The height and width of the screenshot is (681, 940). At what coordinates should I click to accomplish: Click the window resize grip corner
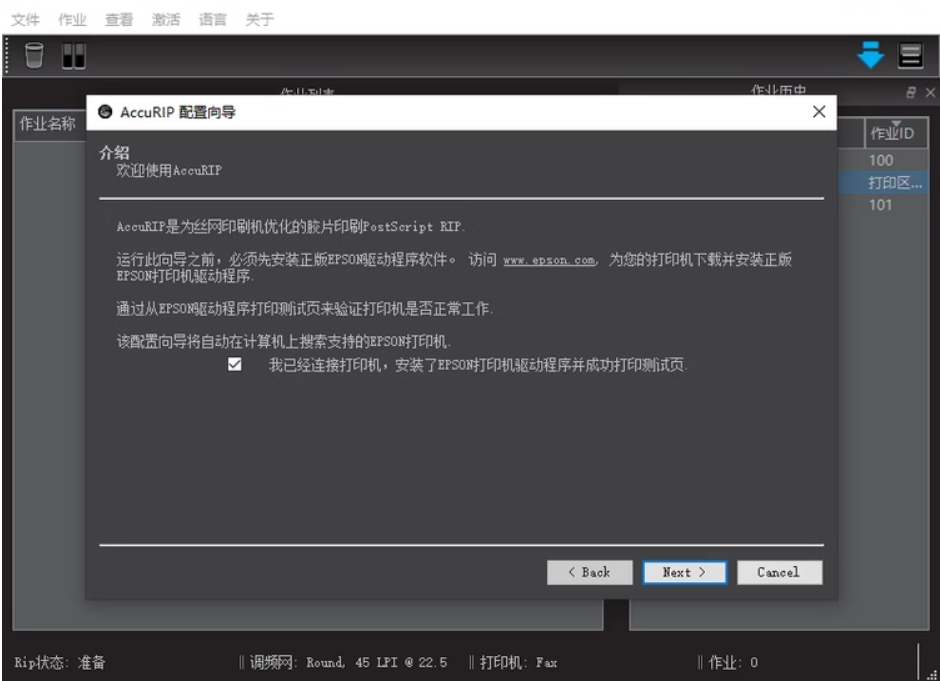[x=932, y=674]
